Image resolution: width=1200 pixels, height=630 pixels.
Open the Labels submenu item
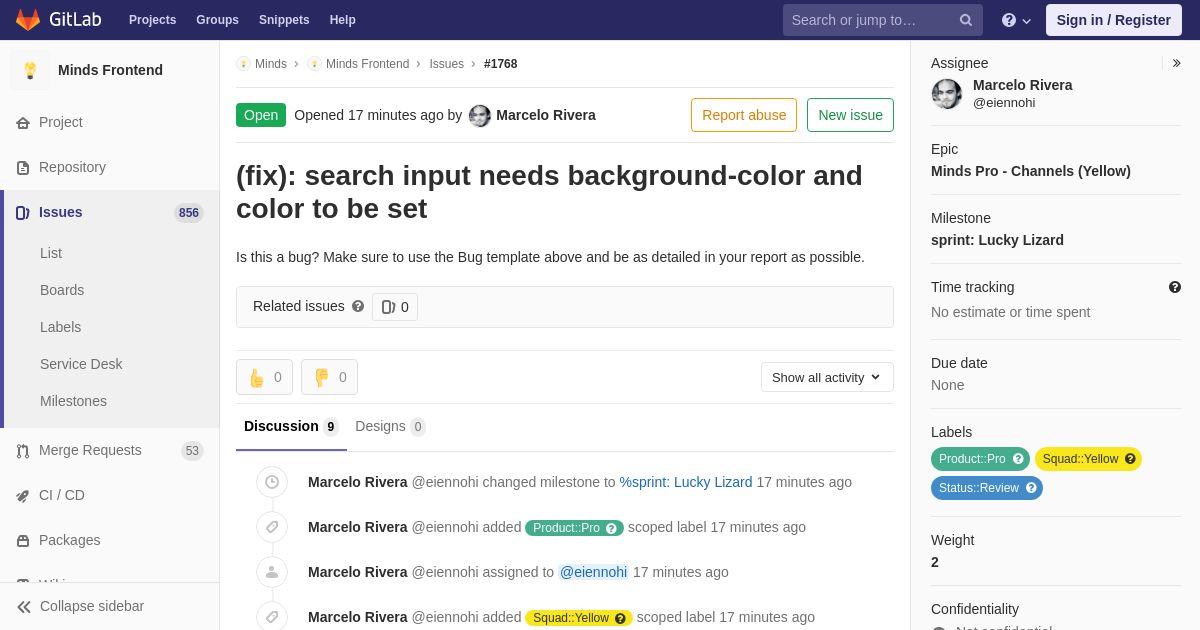60,327
